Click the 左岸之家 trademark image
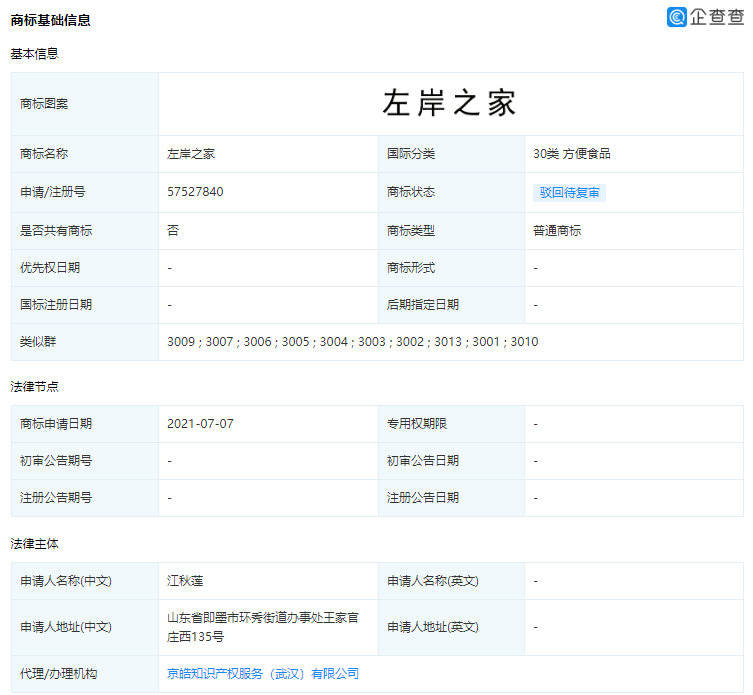Viewport: 753px width, 695px height. point(449,103)
